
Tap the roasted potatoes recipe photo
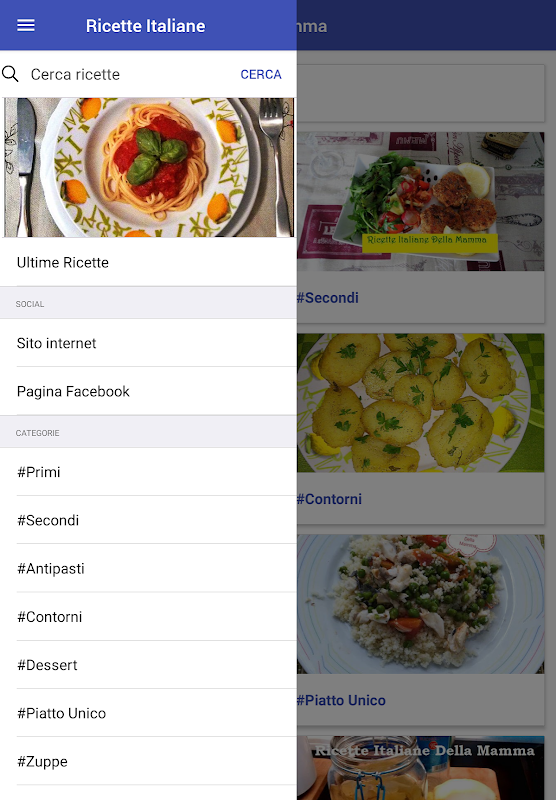[420, 403]
